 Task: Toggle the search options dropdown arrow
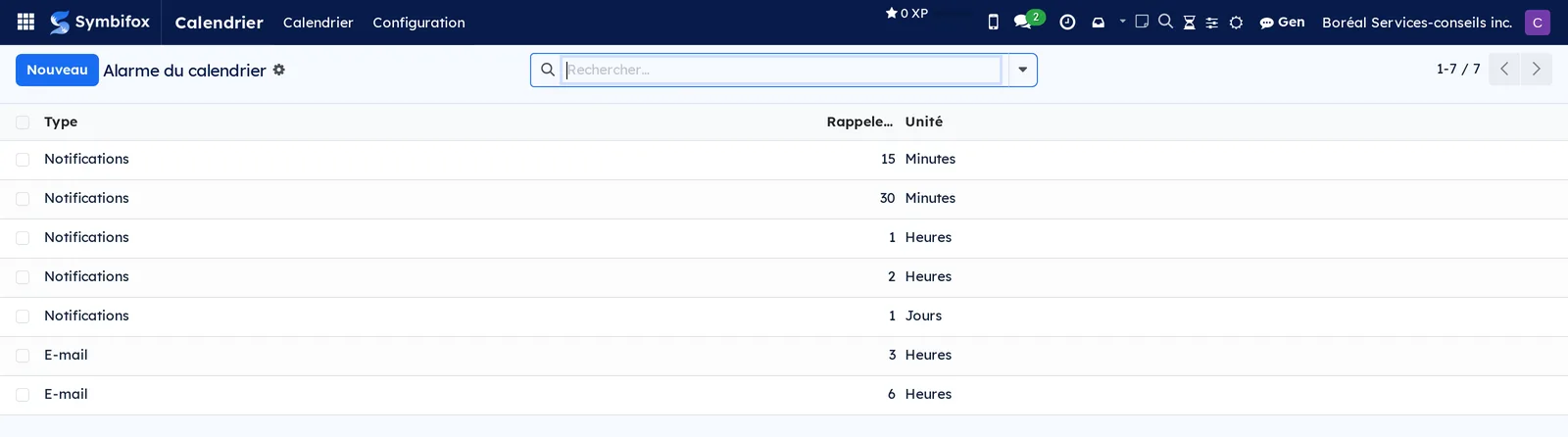[1022, 70]
